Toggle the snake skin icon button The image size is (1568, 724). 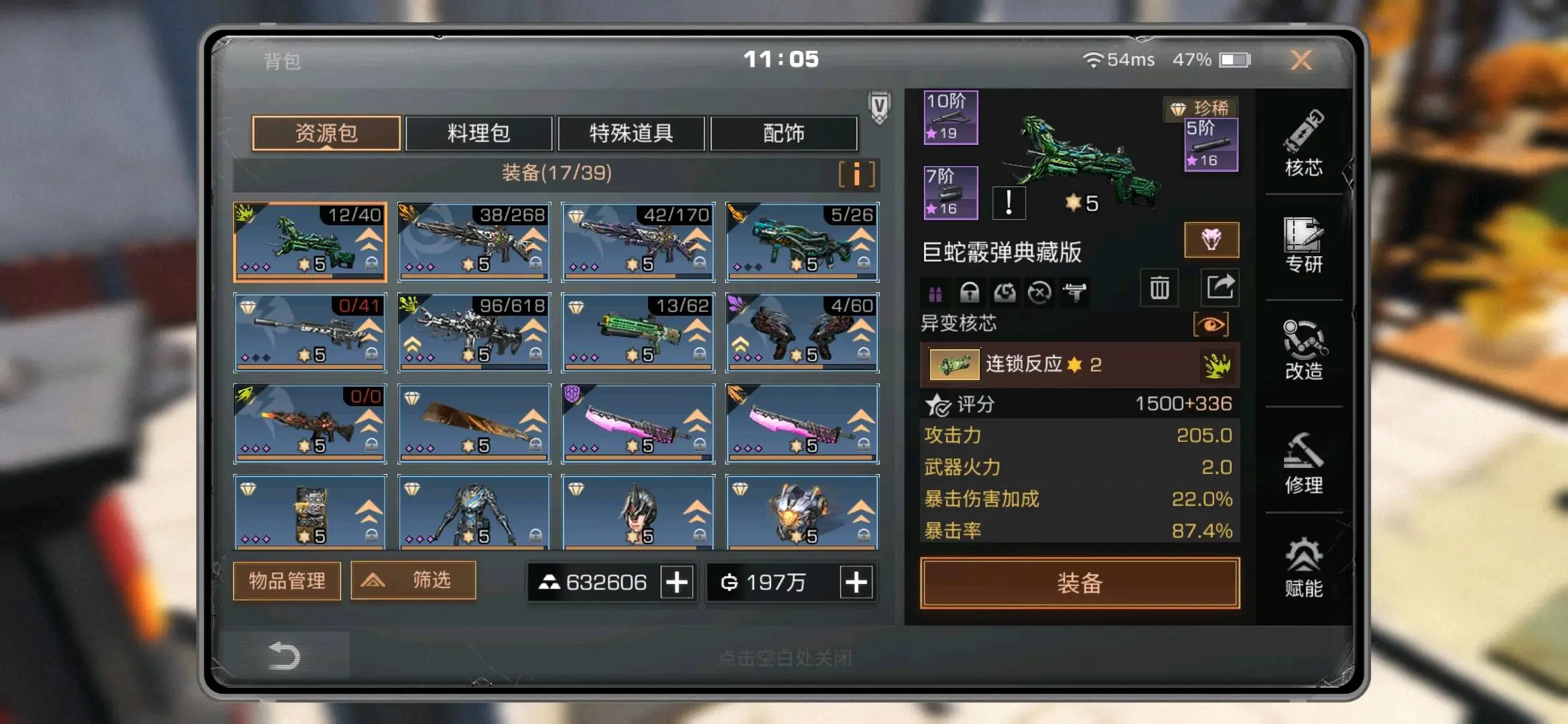tap(1211, 239)
